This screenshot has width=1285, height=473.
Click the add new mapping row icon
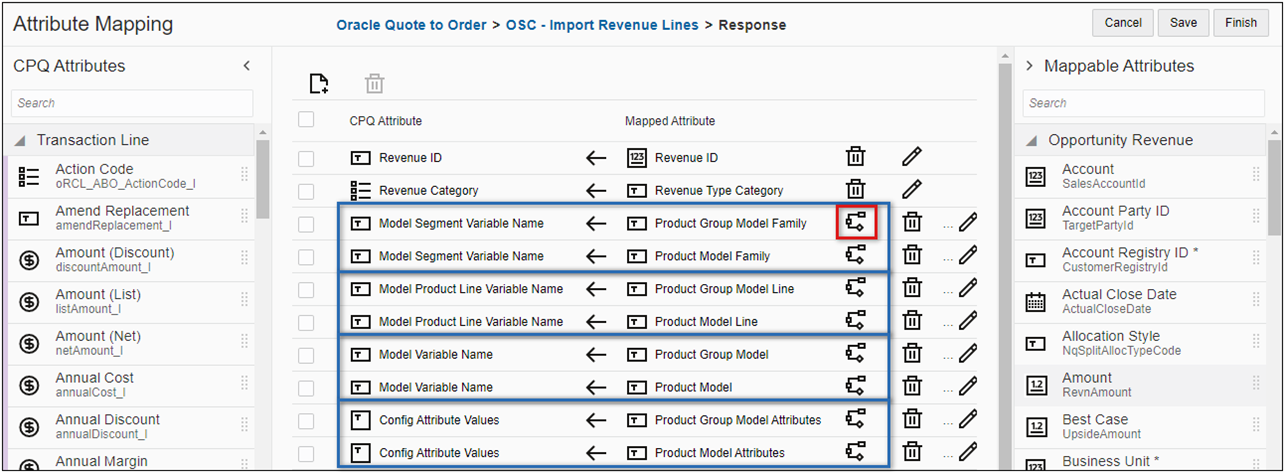click(x=319, y=84)
